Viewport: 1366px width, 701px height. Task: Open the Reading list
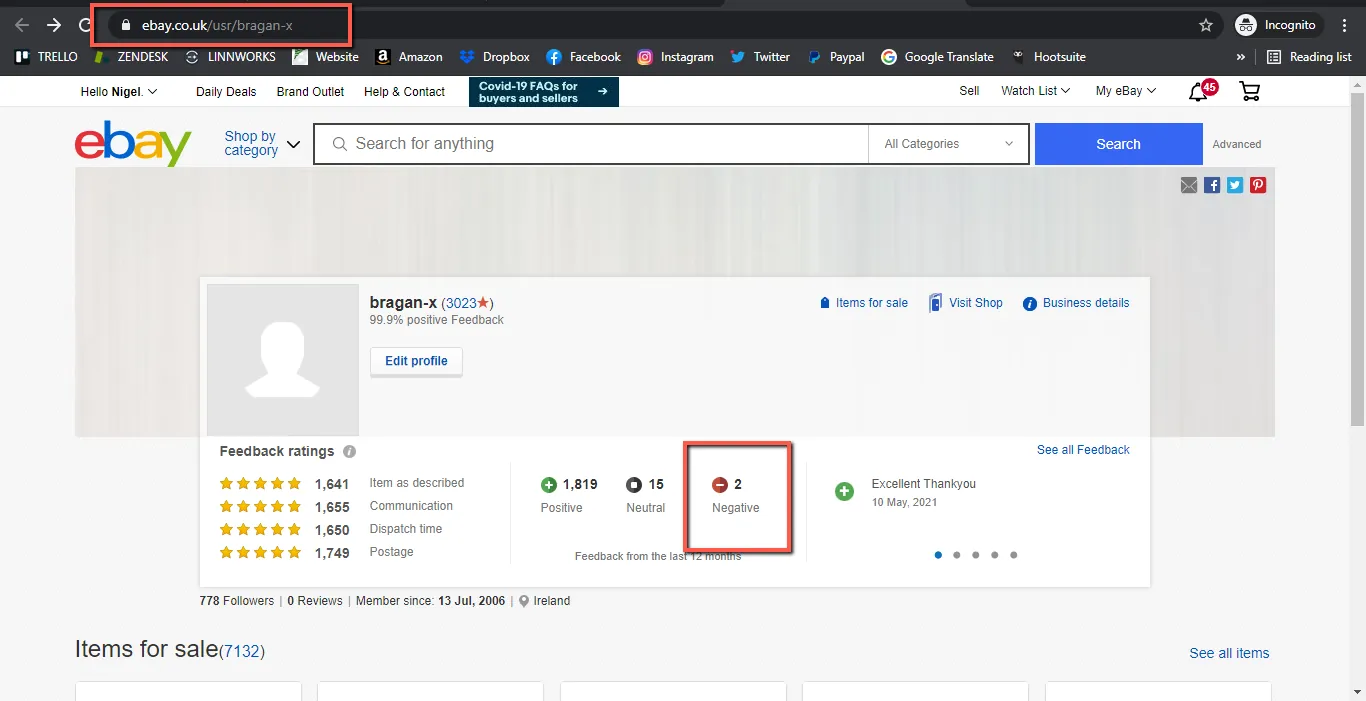(x=1309, y=57)
